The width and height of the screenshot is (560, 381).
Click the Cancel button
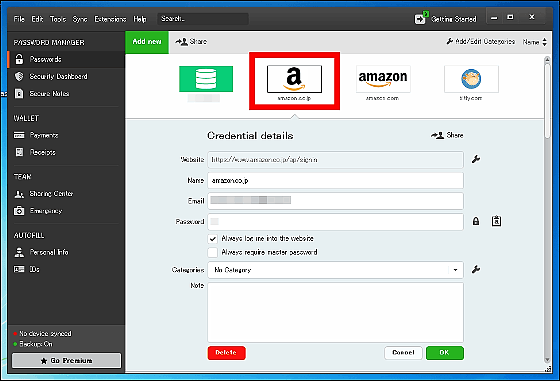click(x=403, y=353)
